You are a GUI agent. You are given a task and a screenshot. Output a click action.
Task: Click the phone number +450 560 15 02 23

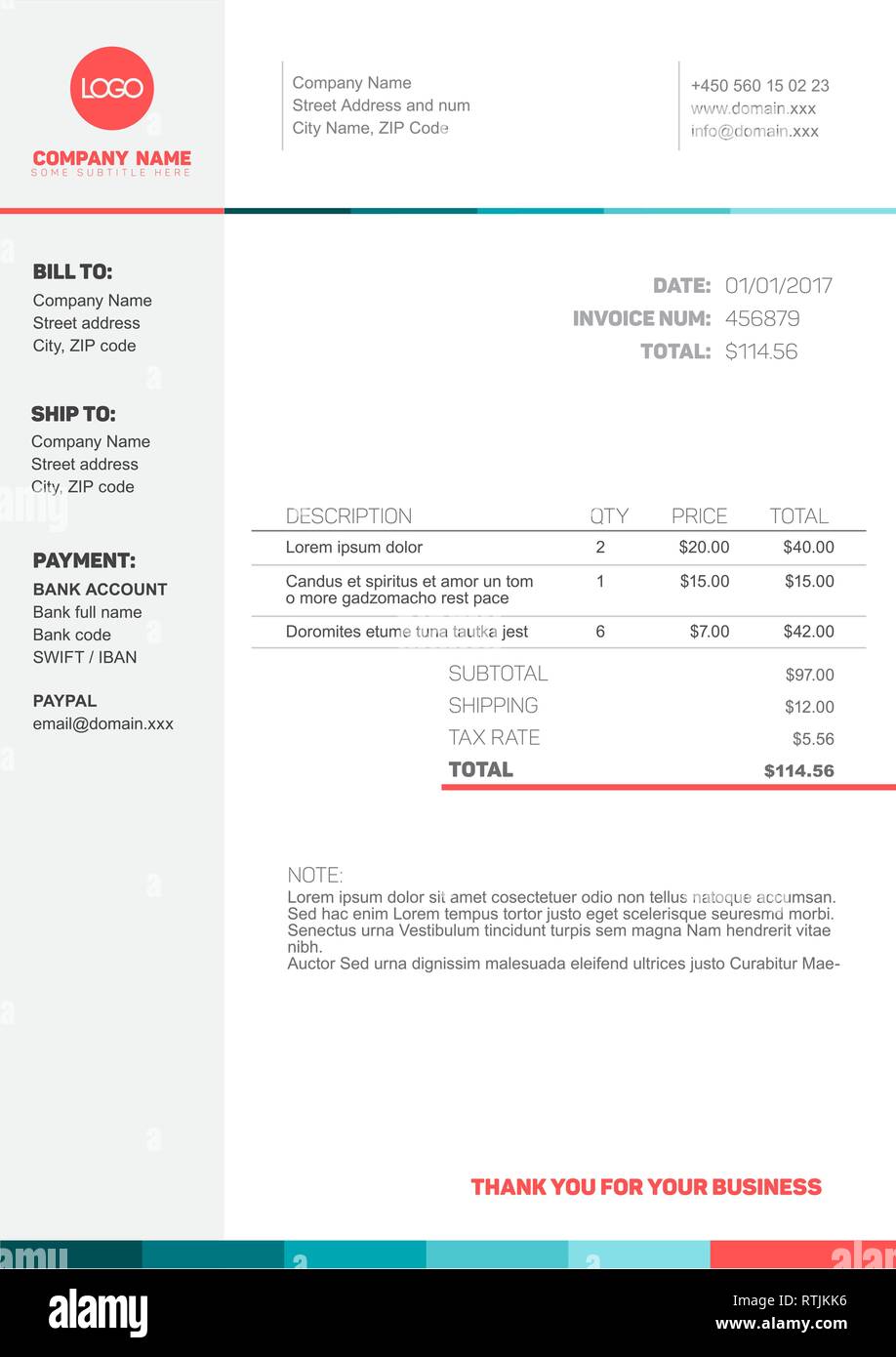tap(760, 86)
